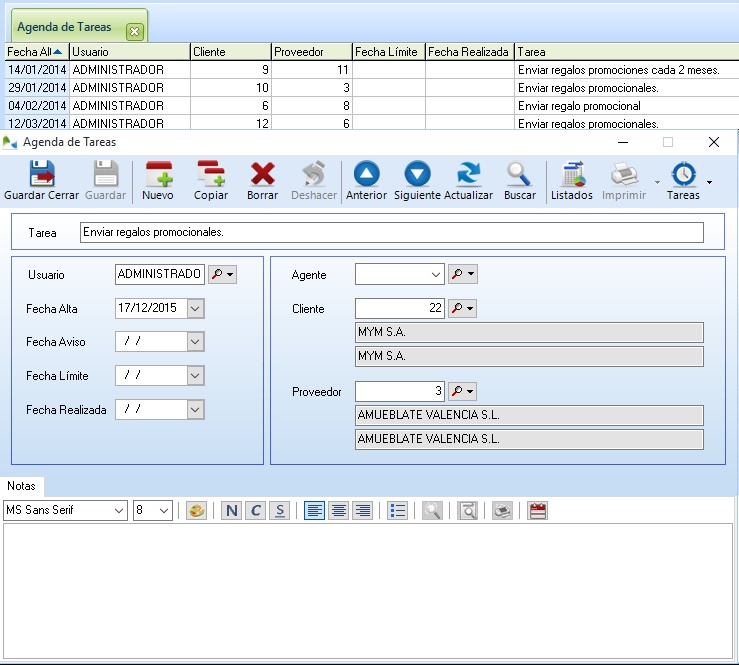Image resolution: width=739 pixels, height=665 pixels.
Task: Toggle italic (C) formatting in notes
Action: tap(256, 511)
